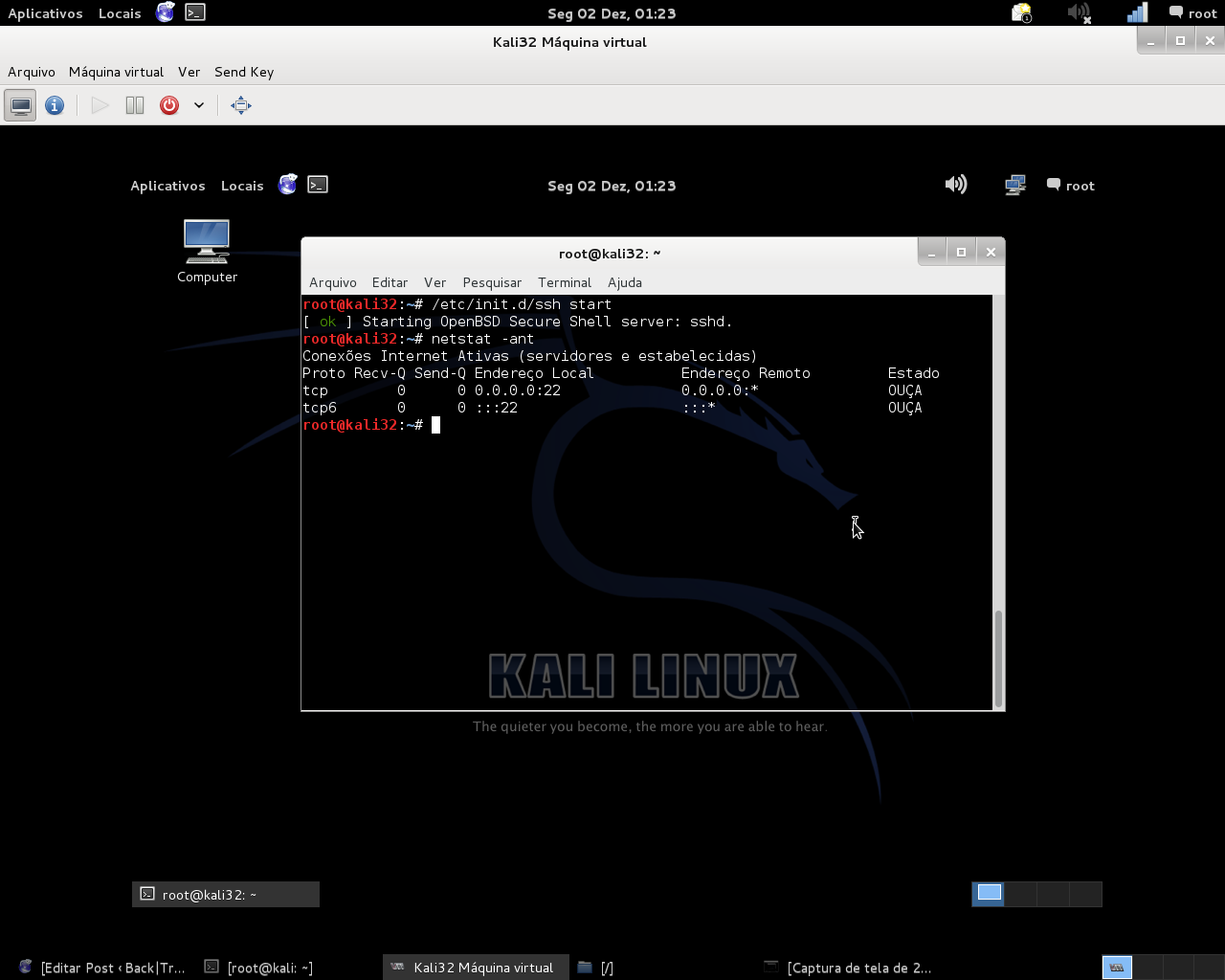Image resolution: width=1225 pixels, height=980 pixels.
Task: Switch to first workspace in Kali switcher
Action: tap(989, 894)
